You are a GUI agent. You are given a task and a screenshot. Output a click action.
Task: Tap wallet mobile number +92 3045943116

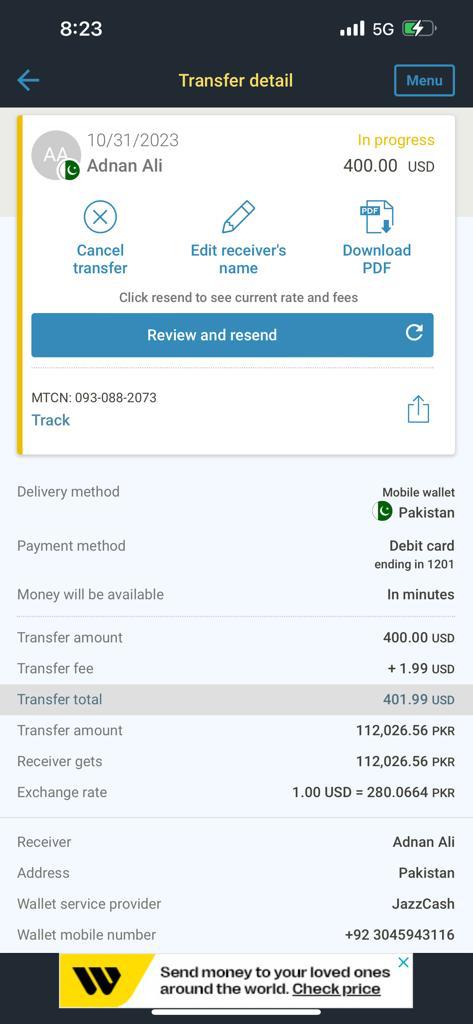(x=399, y=935)
